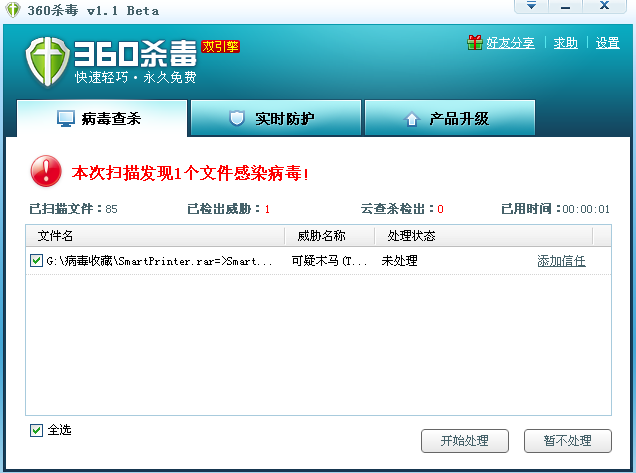This screenshot has height=473, width=636.
Task: Open the 产品升级 tab
Action: coord(450,118)
